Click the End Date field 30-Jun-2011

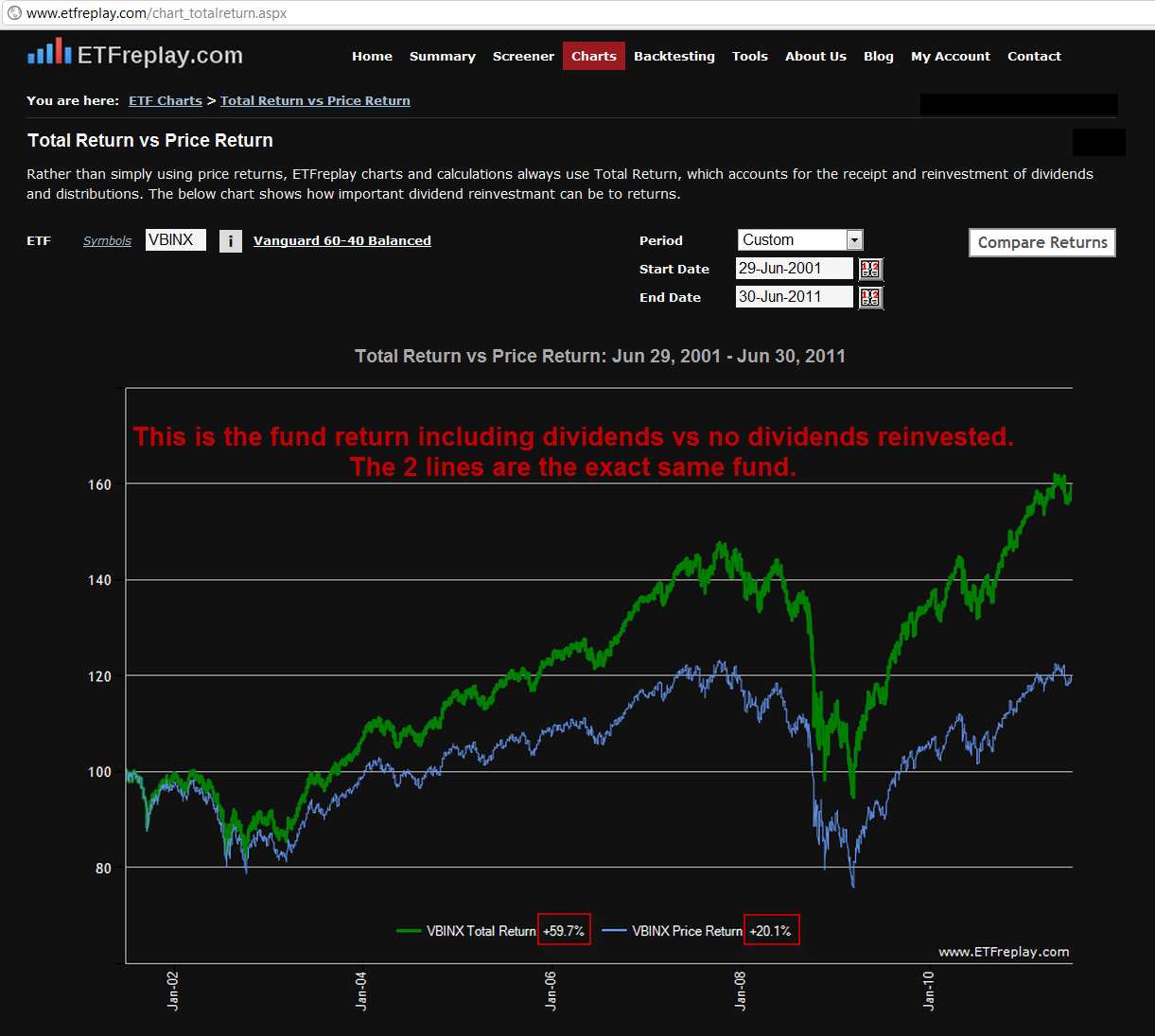795,297
